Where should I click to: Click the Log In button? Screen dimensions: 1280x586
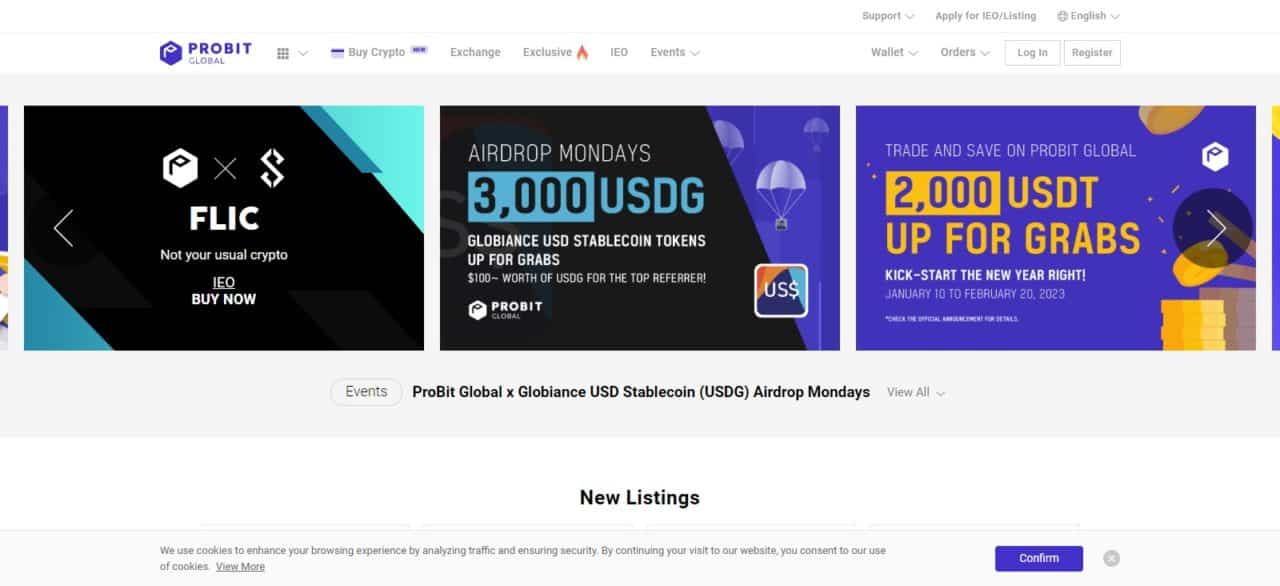1032,53
